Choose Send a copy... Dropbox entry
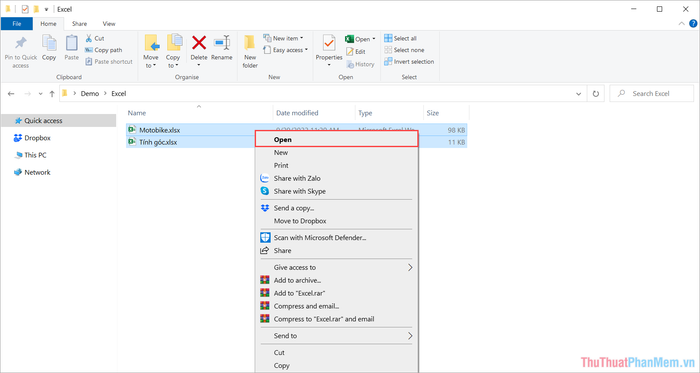Image resolution: width=700 pixels, height=373 pixels. (x=337, y=208)
